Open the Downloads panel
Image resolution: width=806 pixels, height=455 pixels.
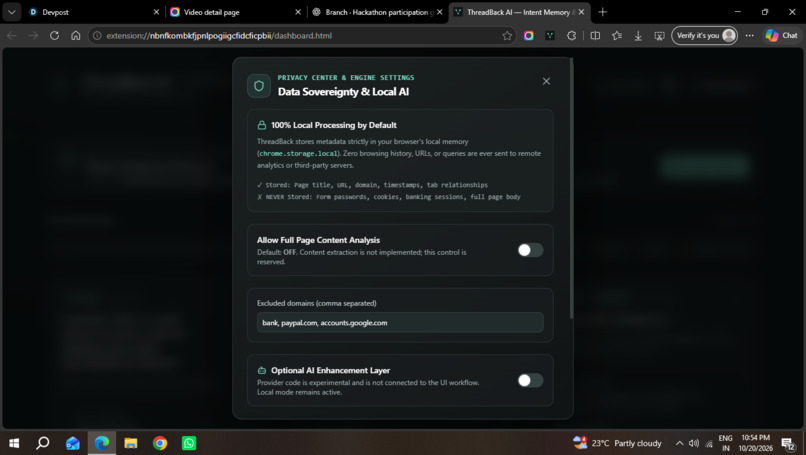[638, 35]
